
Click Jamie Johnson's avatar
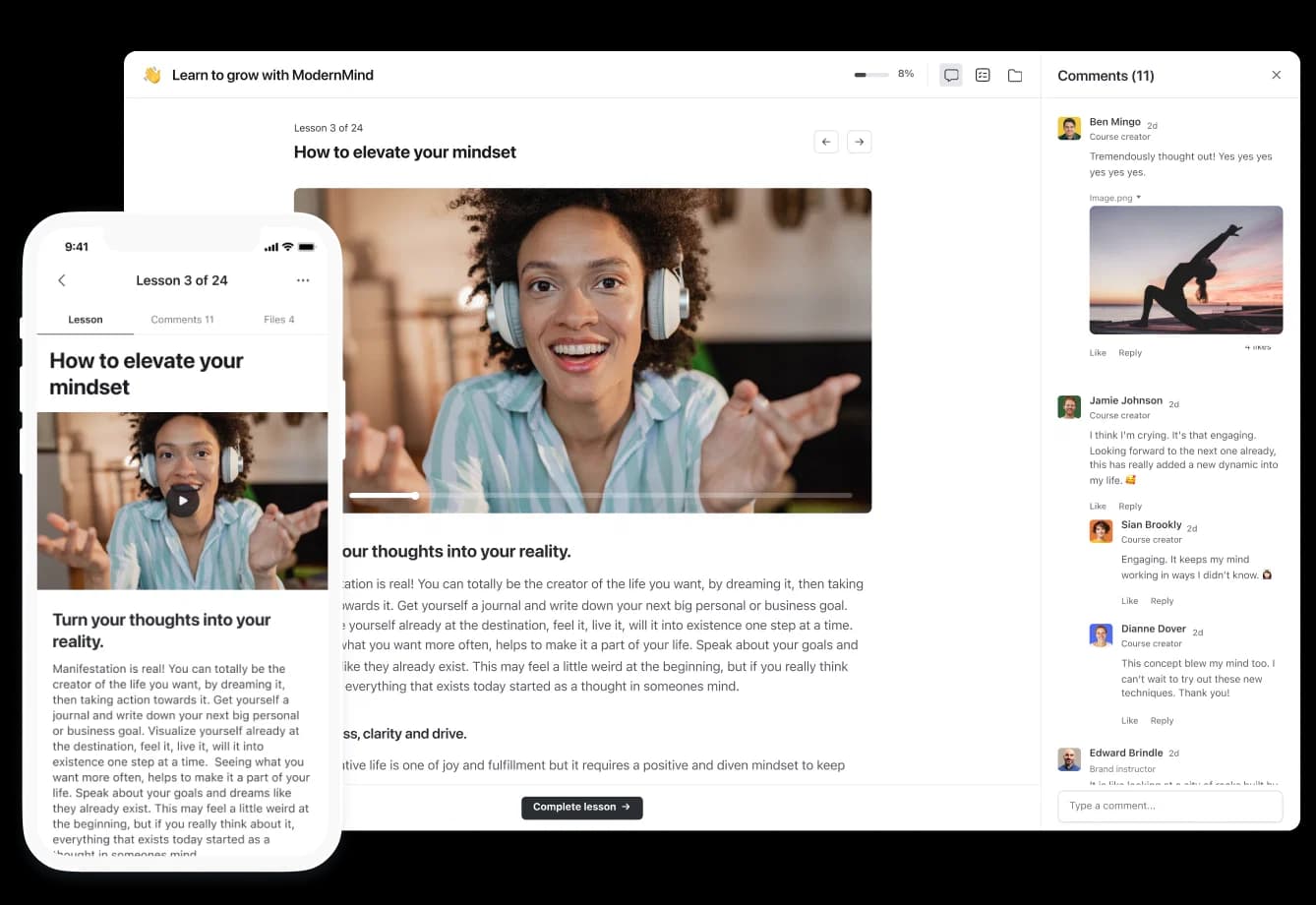pos(1069,406)
